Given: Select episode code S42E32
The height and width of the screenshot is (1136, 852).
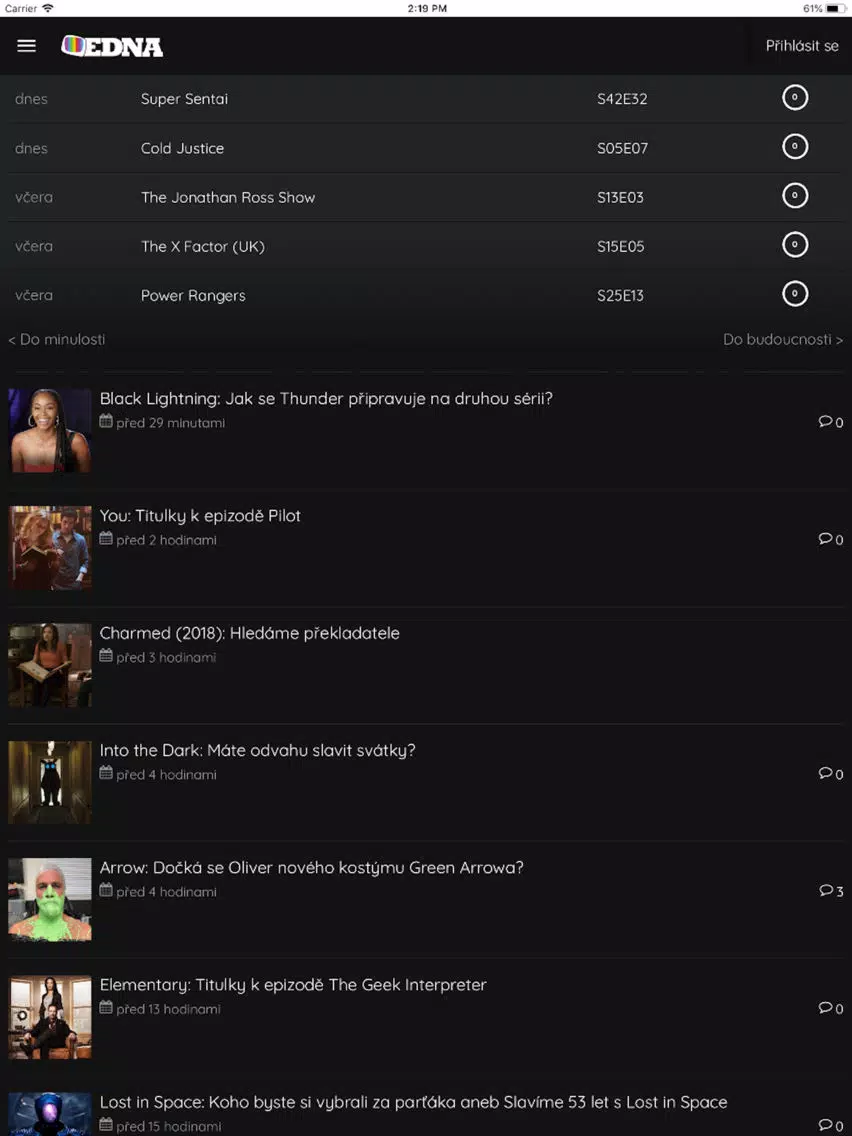Looking at the screenshot, I should (622, 99).
